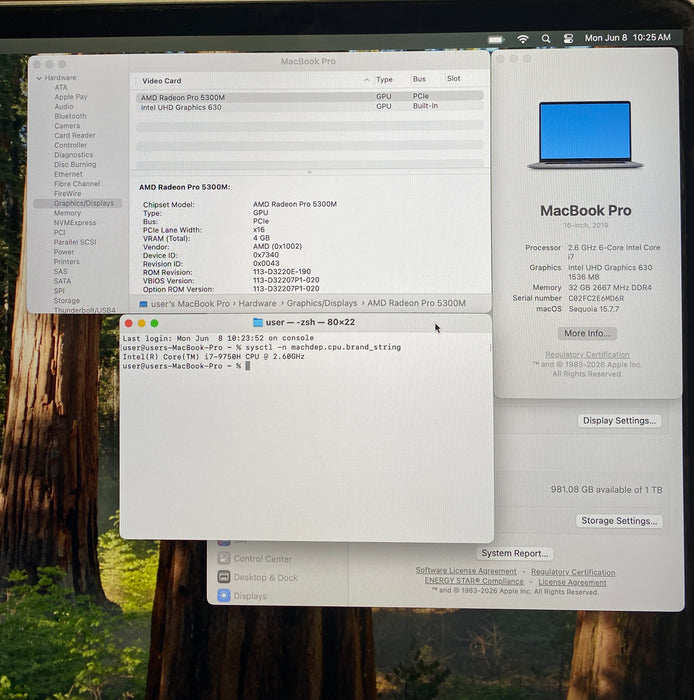Select Power in hardware sidebar
The height and width of the screenshot is (700, 694).
[64, 252]
